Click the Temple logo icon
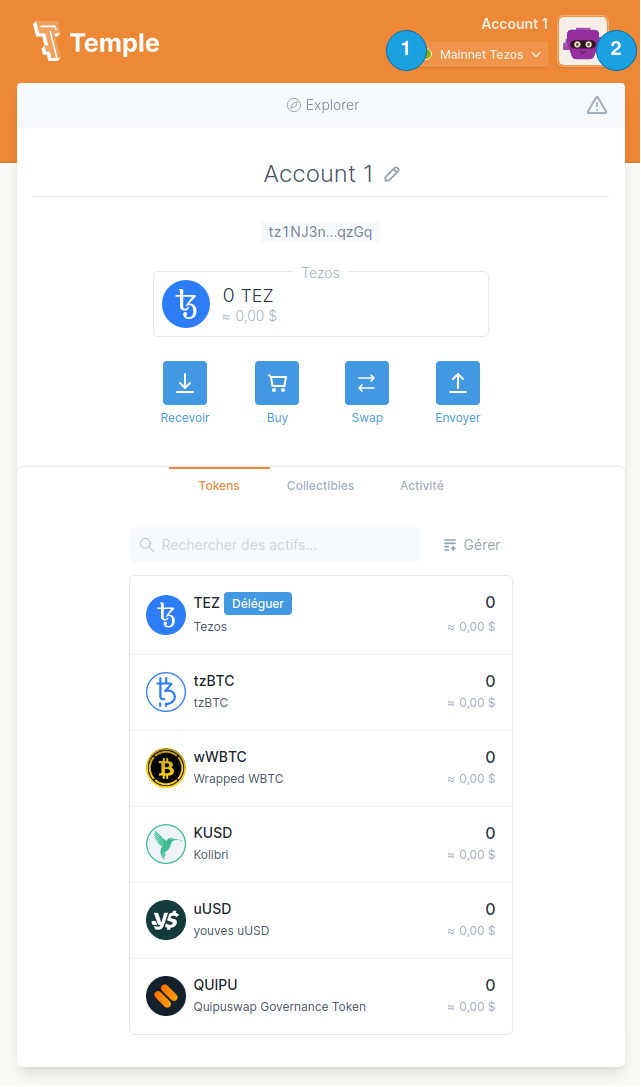The height and width of the screenshot is (1087, 641). 47,42
